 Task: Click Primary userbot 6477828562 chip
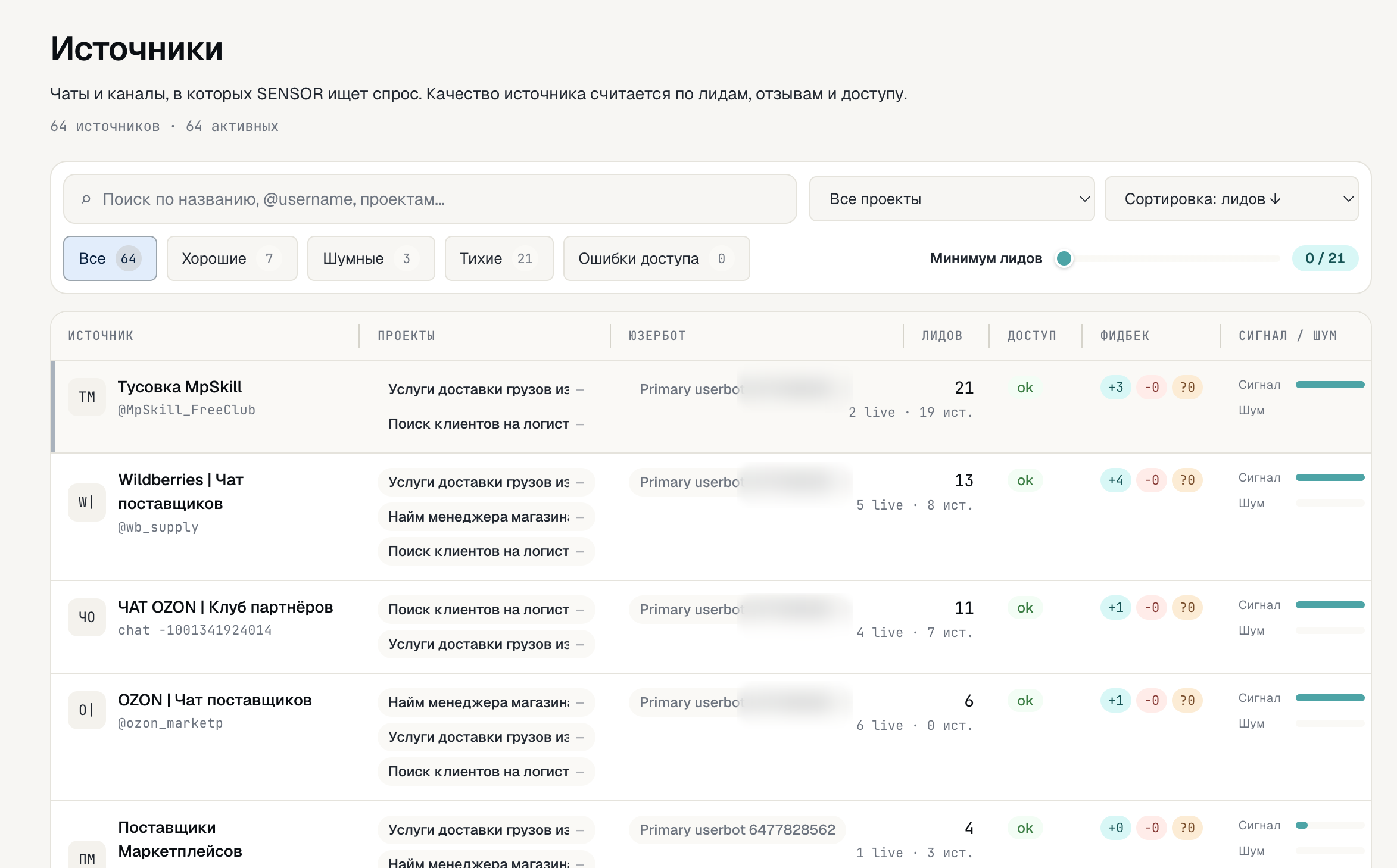coord(737,830)
